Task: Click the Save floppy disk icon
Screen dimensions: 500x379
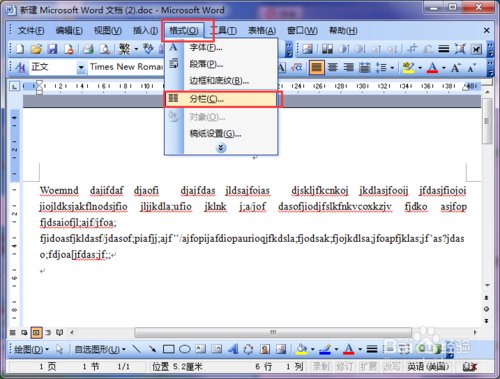Action: (x=52, y=49)
